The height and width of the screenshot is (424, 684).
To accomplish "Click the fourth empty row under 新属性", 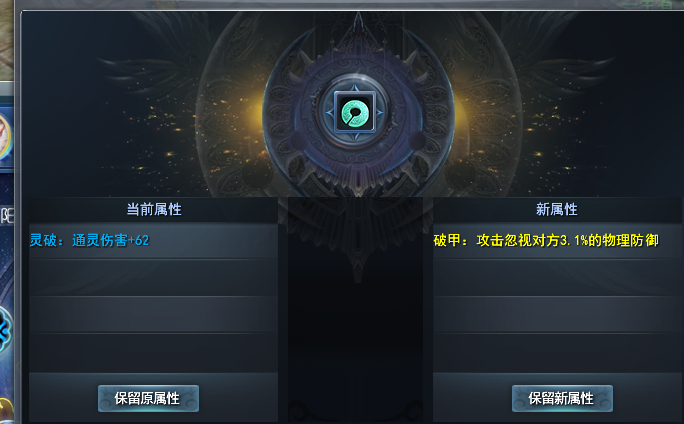I will [557, 353].
